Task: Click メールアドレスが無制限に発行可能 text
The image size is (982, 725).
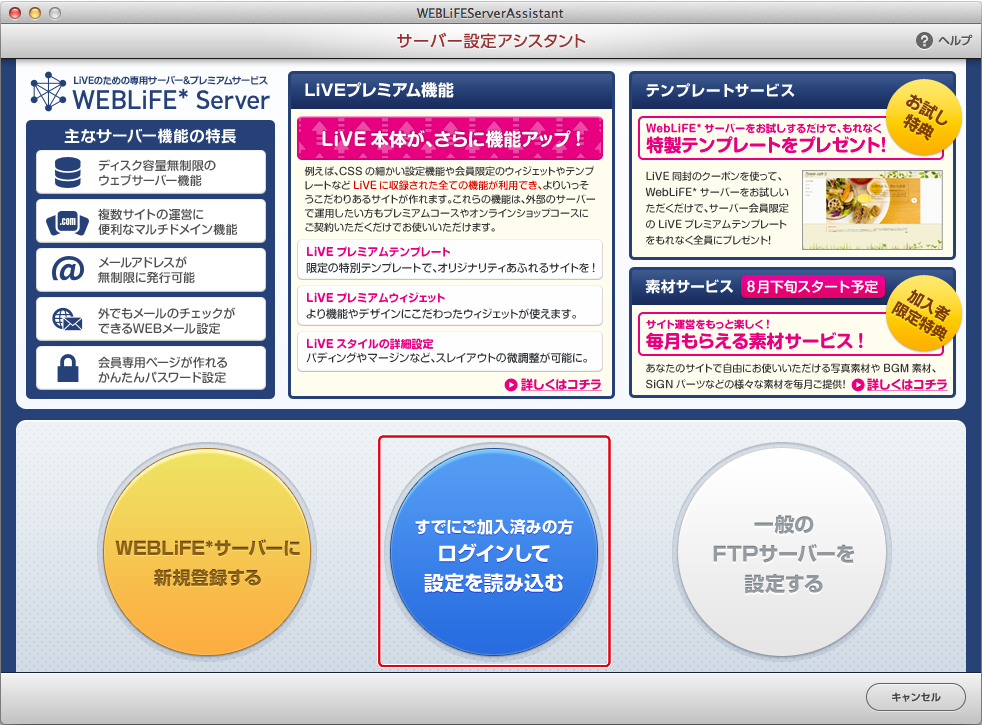Action: pyautogui.click(x=146, y=270)
